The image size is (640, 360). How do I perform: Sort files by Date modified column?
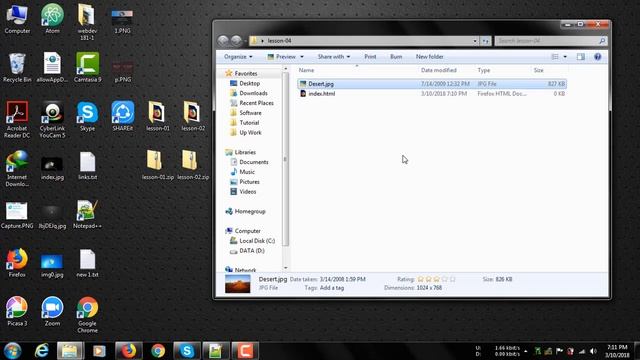click(x=439, y=70)
